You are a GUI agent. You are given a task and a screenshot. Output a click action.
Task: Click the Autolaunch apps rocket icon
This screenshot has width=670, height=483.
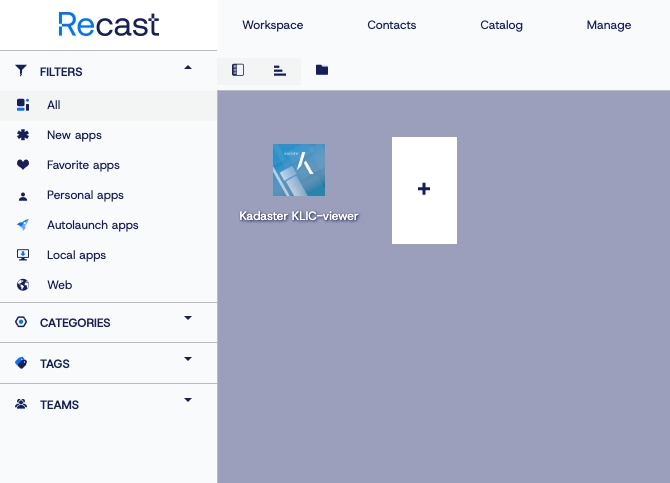pyautogui.click(x=23, y=225)
